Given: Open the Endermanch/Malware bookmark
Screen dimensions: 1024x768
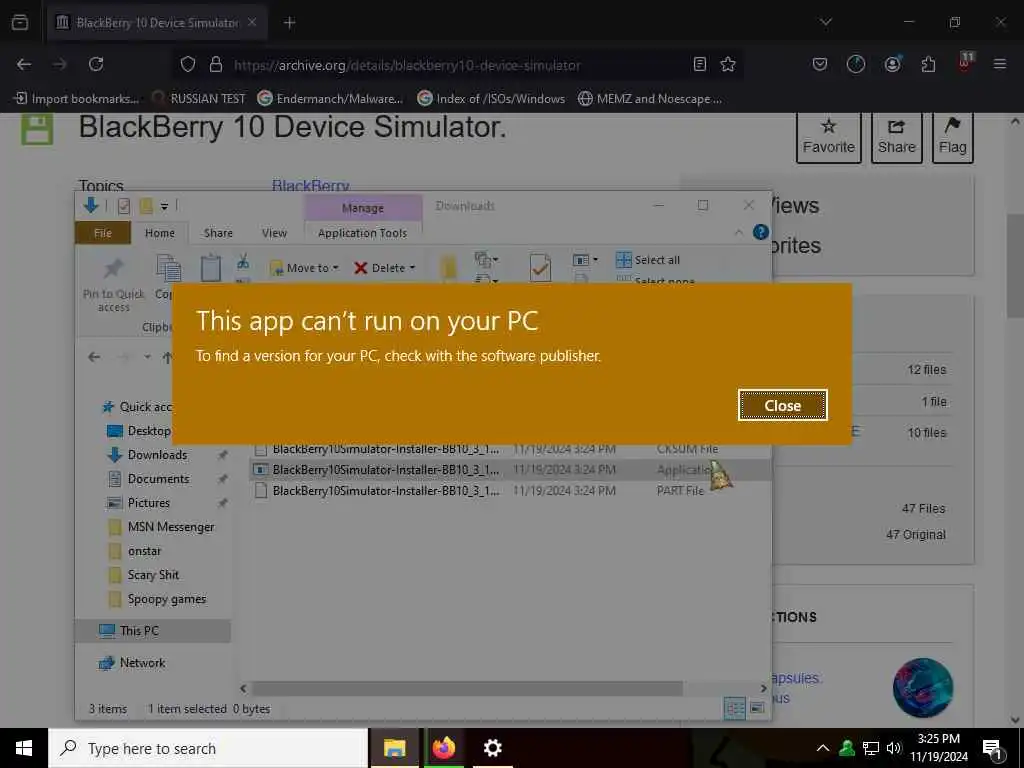Looking at the screenshot, I should 330,99.
